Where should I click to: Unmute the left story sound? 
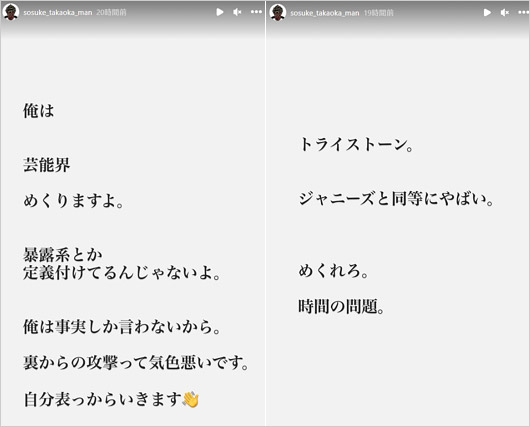[237, 12]
